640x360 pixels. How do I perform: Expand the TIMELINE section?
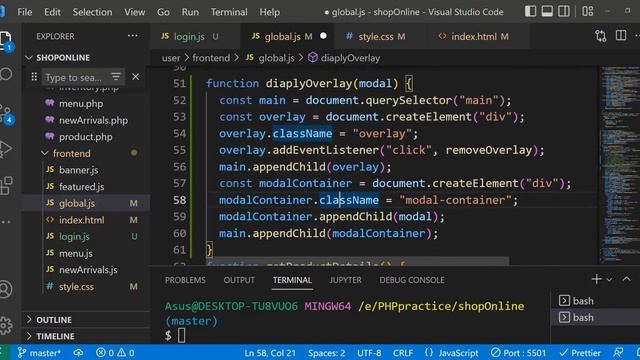point(55,336)
